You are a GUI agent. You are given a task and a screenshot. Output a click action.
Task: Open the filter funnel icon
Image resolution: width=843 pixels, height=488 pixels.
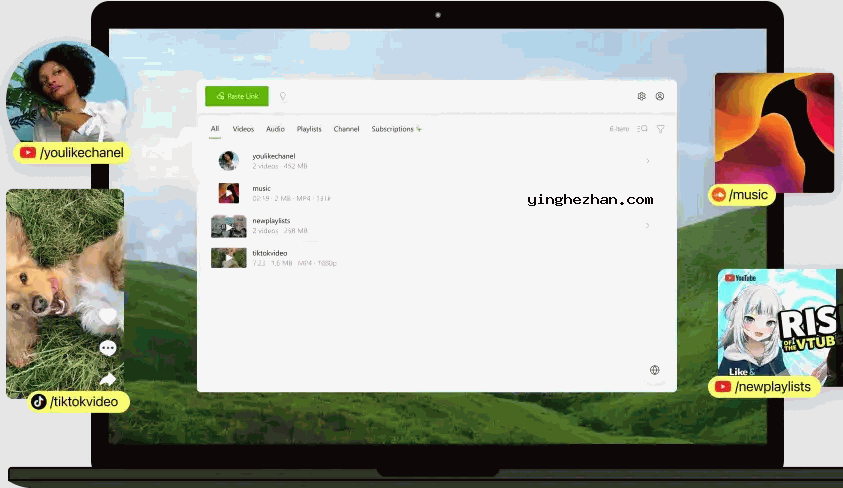pyautogui.click(x=661, y=129)
